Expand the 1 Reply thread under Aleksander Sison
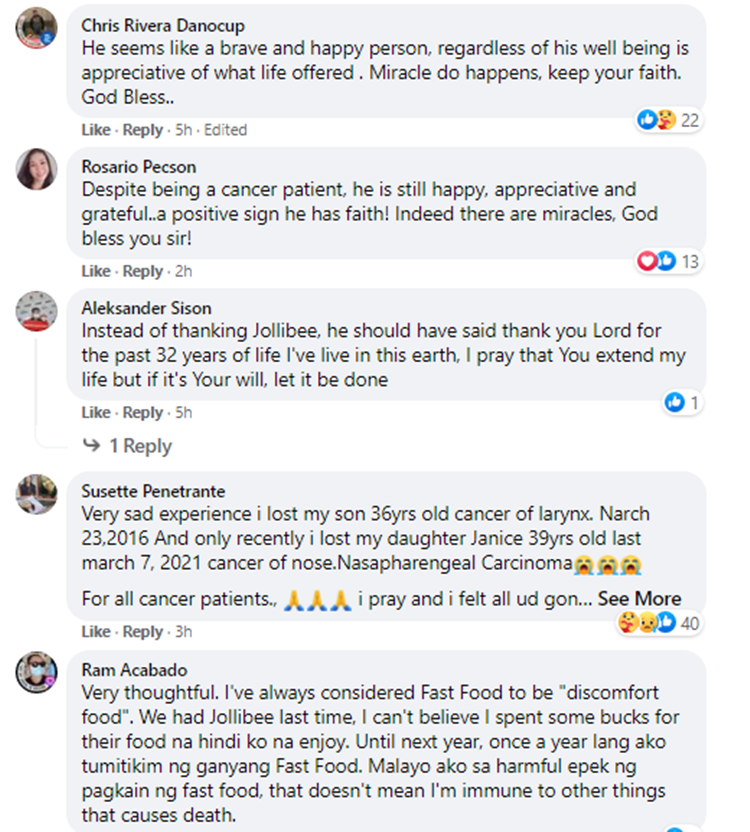The width and height of the screenshot is (750, 832). (139, 446)
